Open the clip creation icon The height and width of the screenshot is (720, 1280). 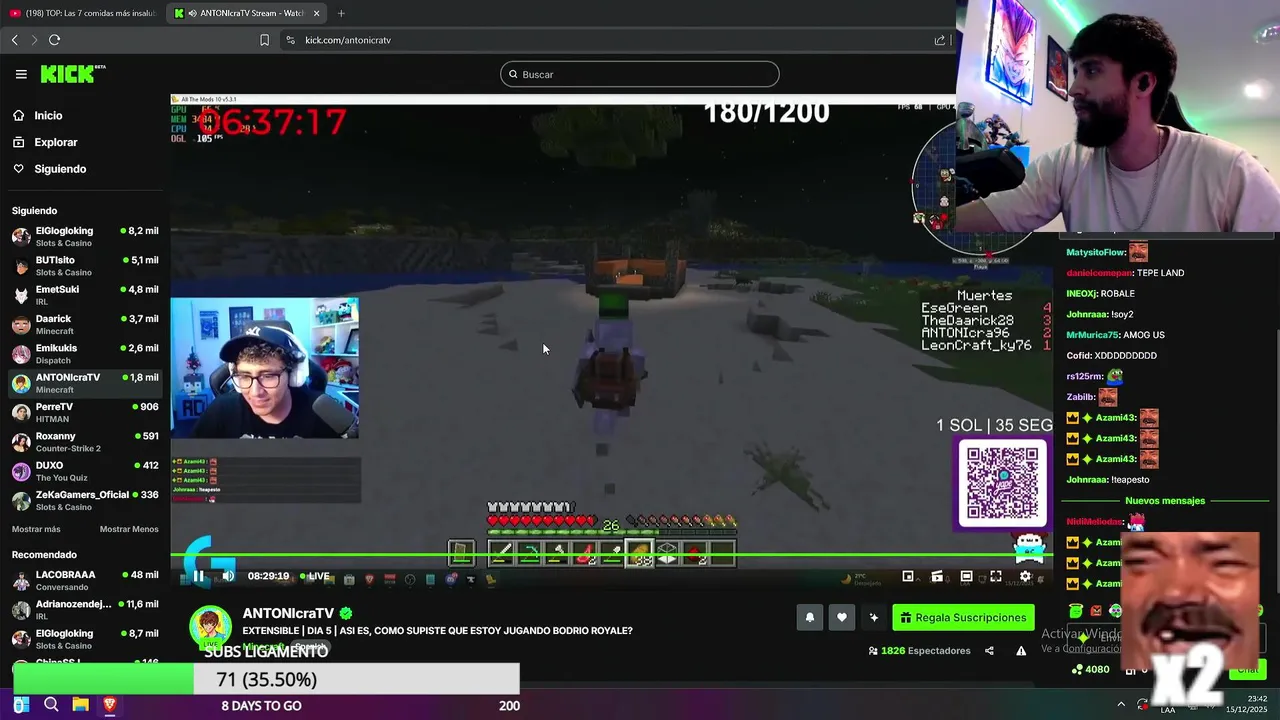point(937,576)
